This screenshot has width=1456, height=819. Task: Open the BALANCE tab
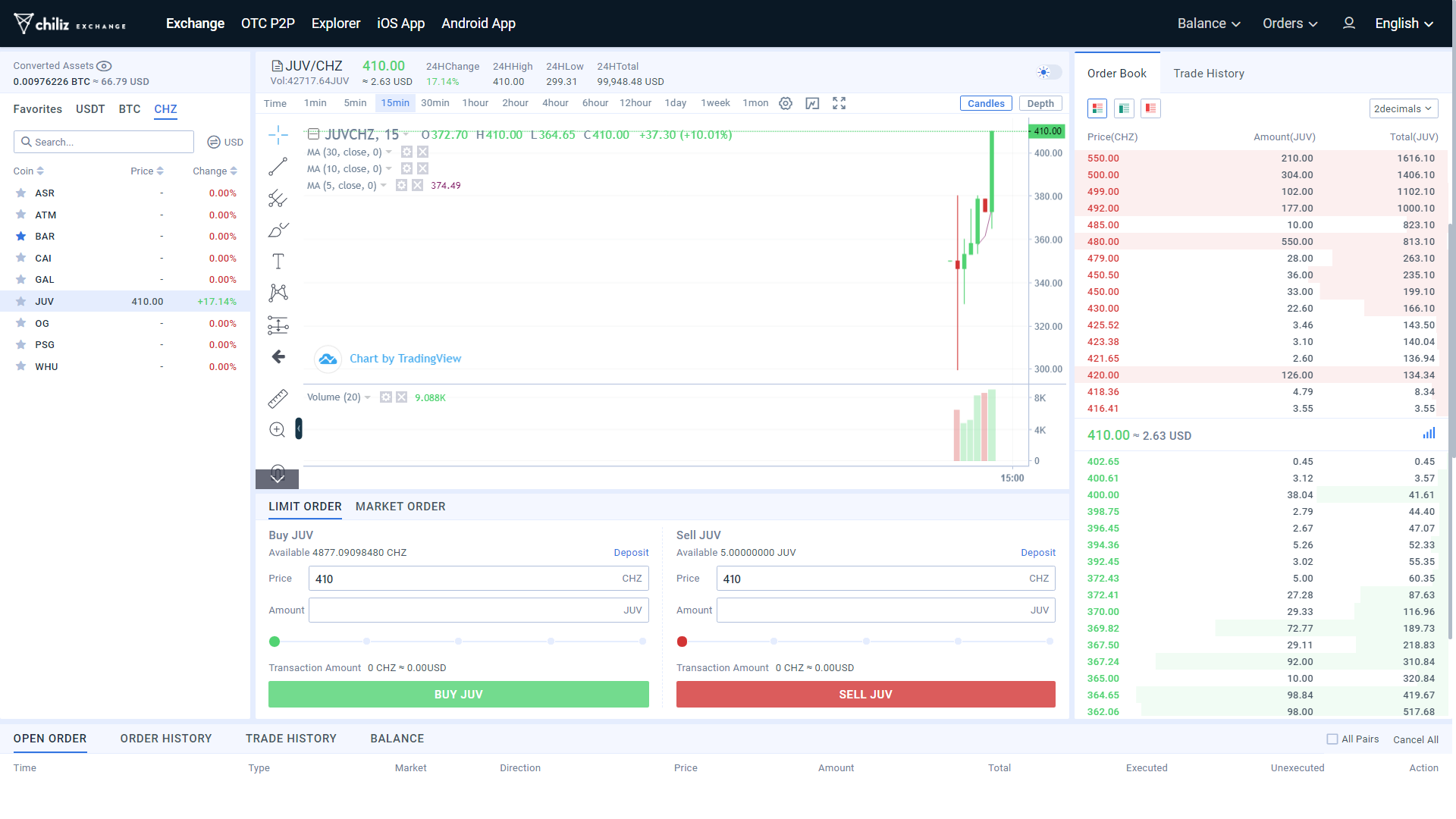(x=397, y=739)
